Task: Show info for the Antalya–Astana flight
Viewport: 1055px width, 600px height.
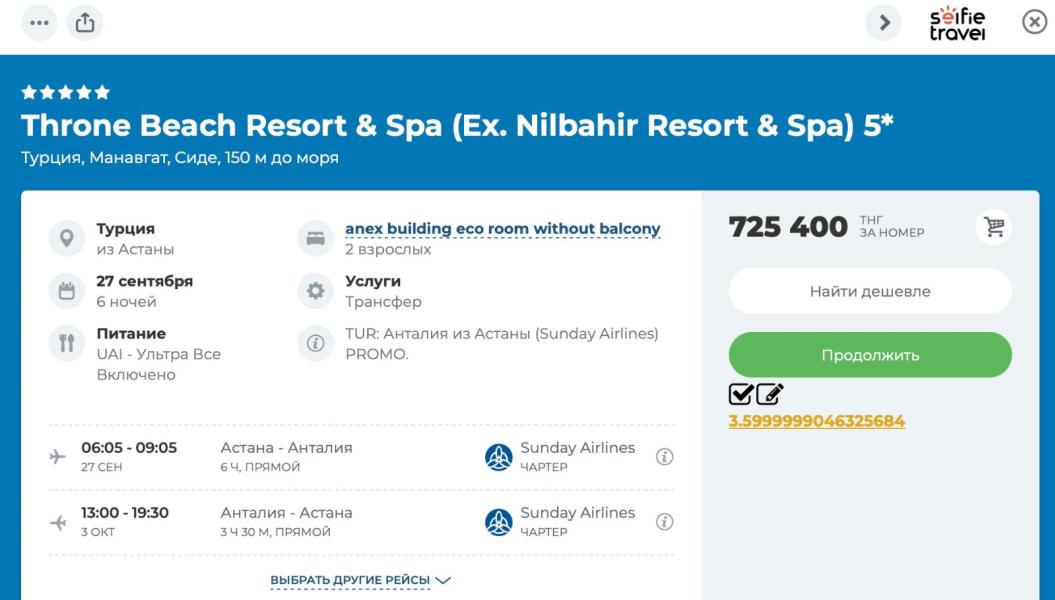Action: (x=664, y=522)
